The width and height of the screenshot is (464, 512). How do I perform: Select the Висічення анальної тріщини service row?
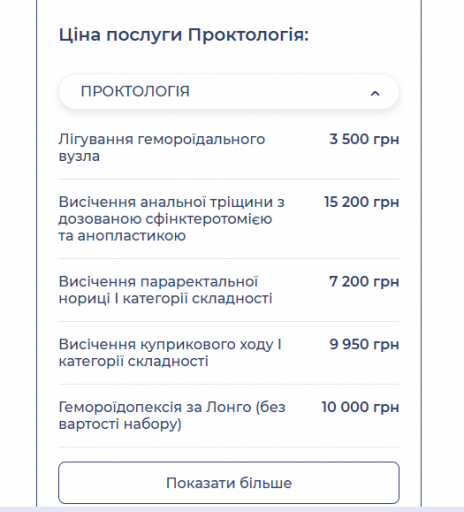click(229, 219)
